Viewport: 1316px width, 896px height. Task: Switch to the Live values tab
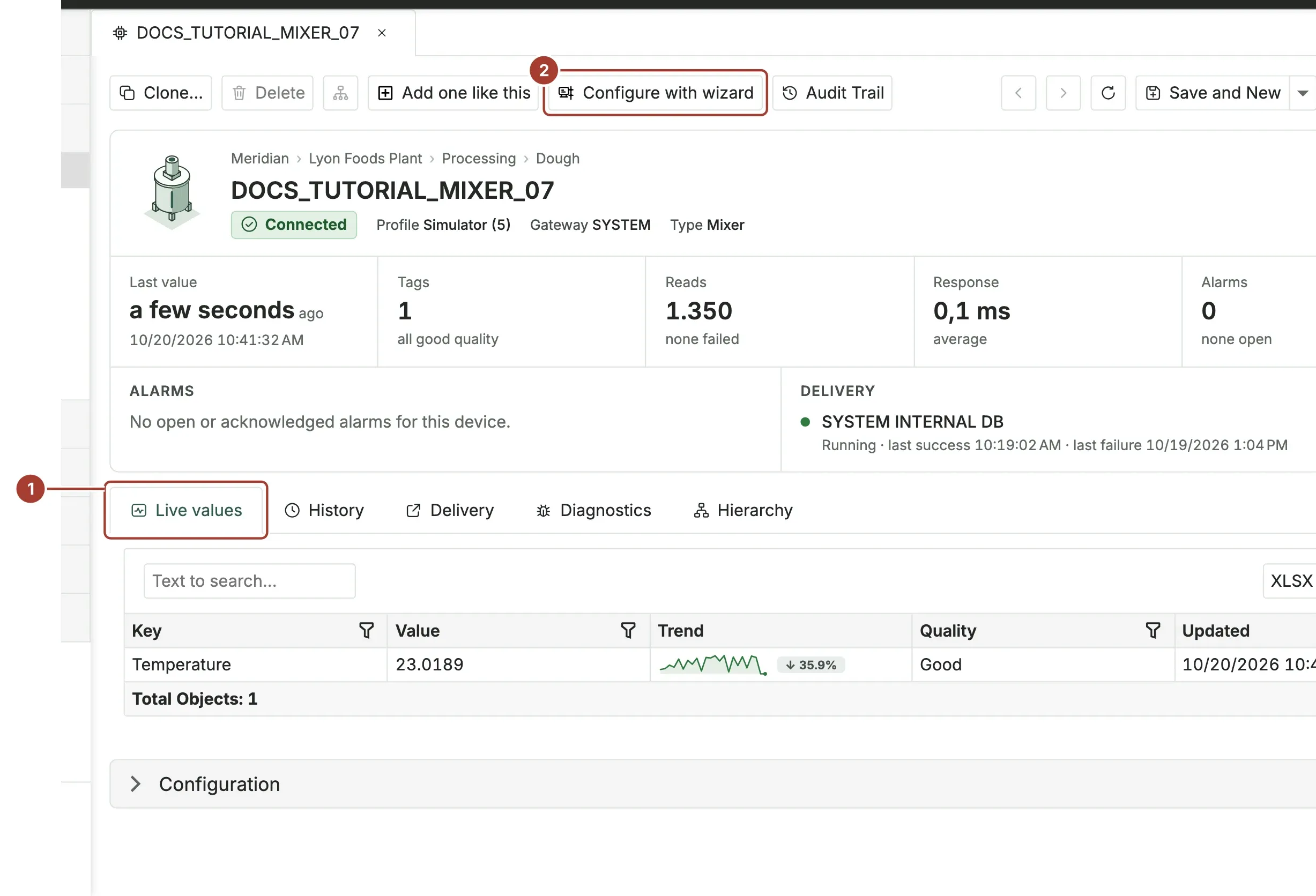[187, 510]
